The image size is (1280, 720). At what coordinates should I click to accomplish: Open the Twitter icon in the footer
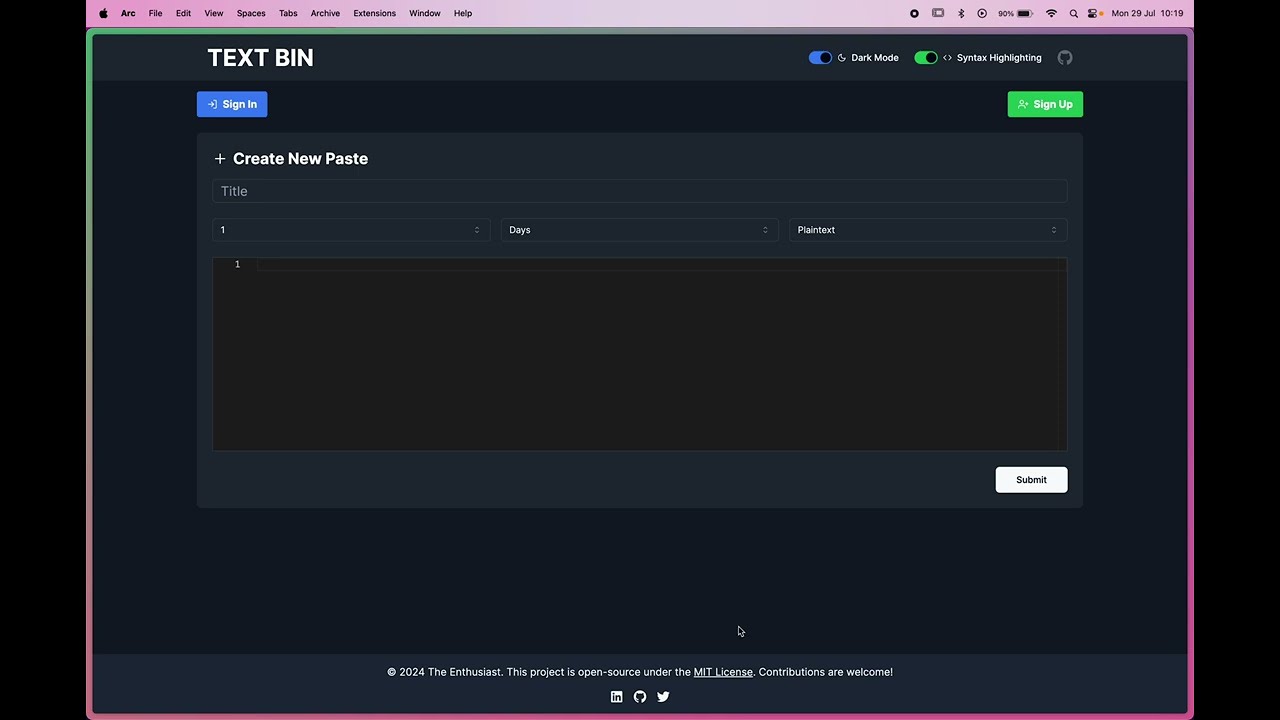click(x=663, y=697)
